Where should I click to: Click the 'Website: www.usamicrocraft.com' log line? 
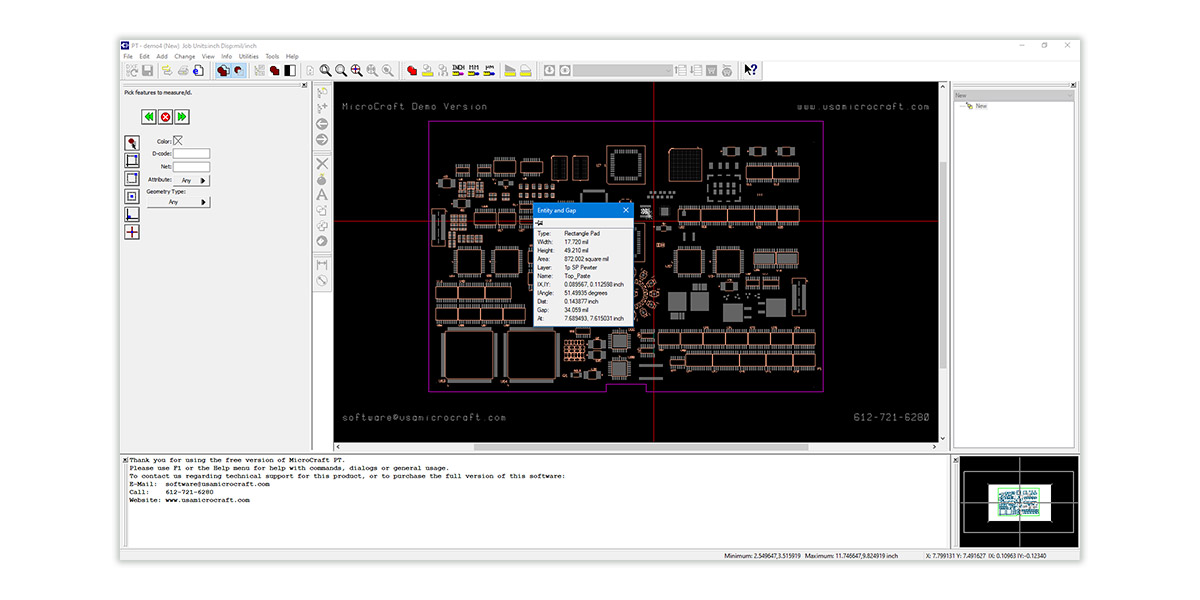click(x=189, y=500)
